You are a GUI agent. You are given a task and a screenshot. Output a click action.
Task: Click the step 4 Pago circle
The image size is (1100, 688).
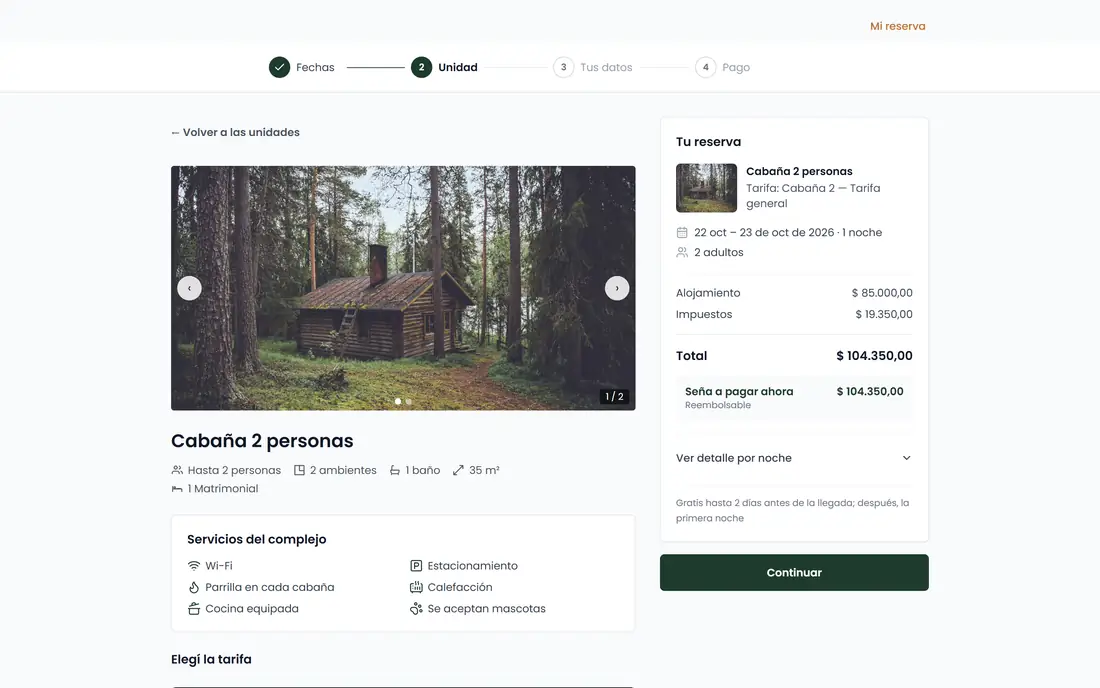706,67
